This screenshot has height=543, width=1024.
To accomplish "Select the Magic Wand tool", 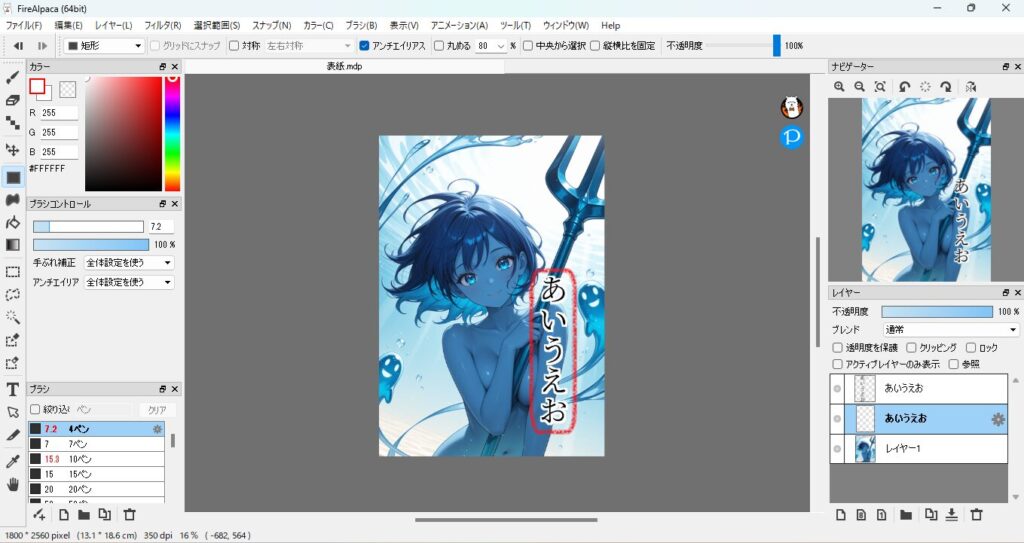I will (12, 317).
